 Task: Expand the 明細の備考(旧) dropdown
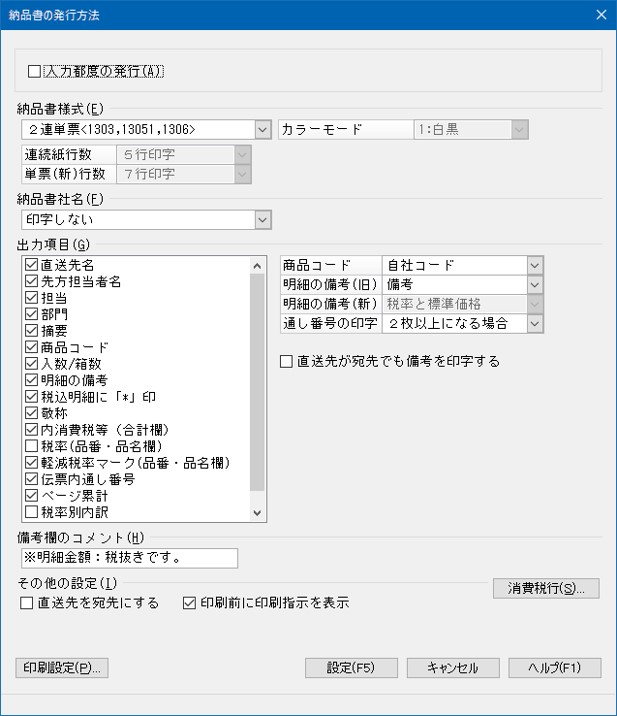[535, 284]
